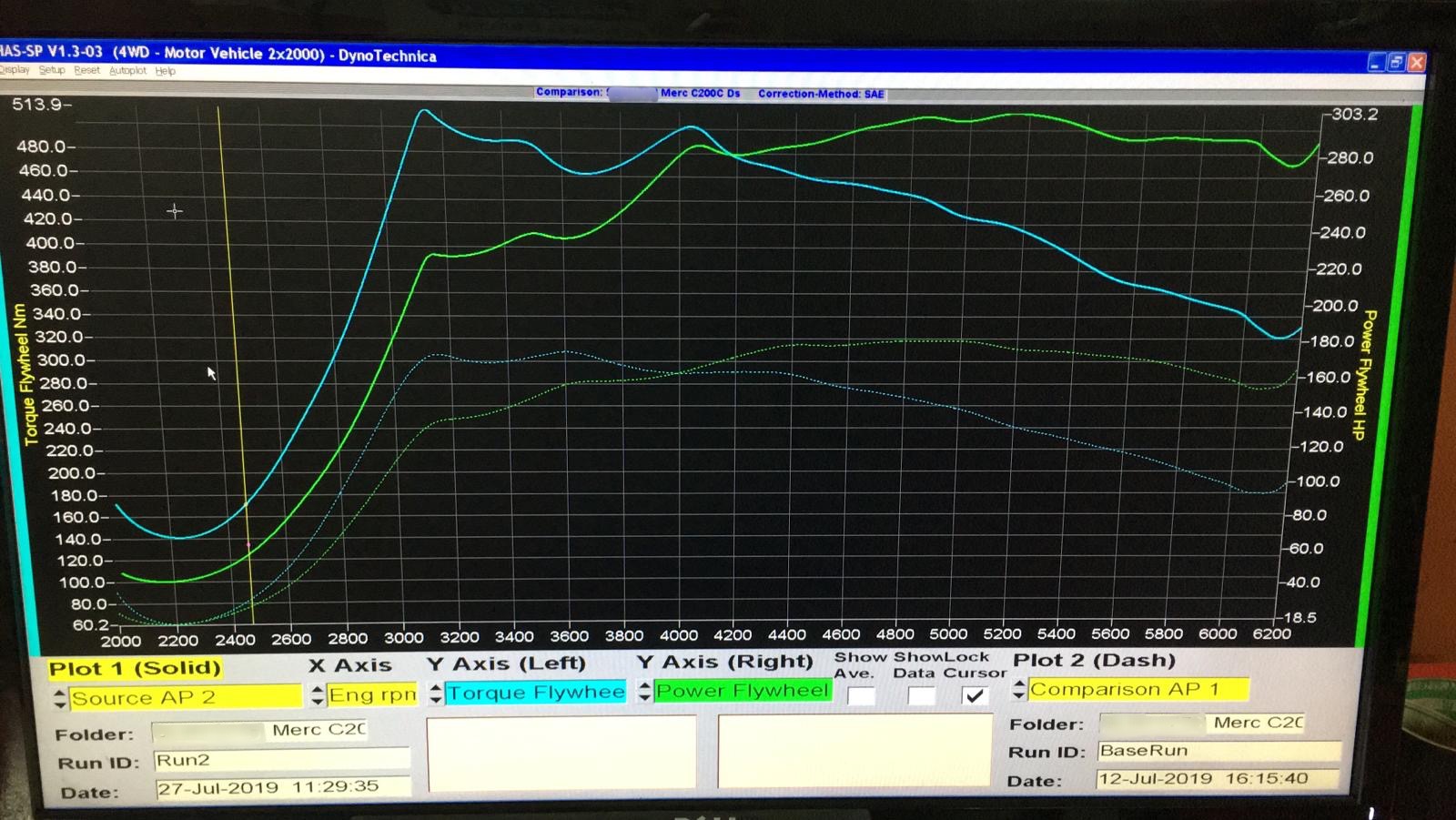Open the Reset menu
Screen dimensions: 1456x820
tap(87, 70)
